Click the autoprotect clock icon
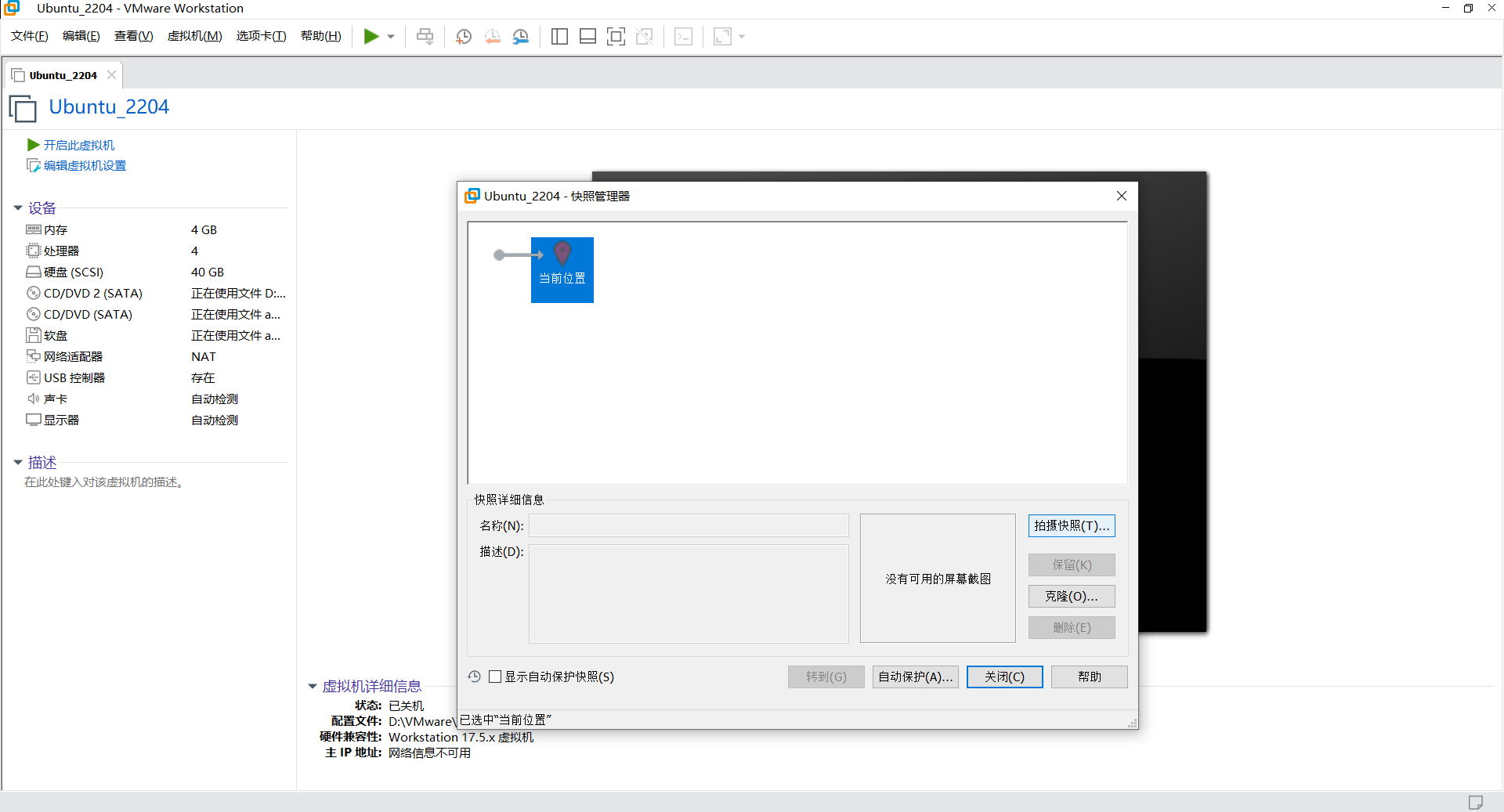The width and height of the screenshot is (1504, 812). [x=475, y=677]
